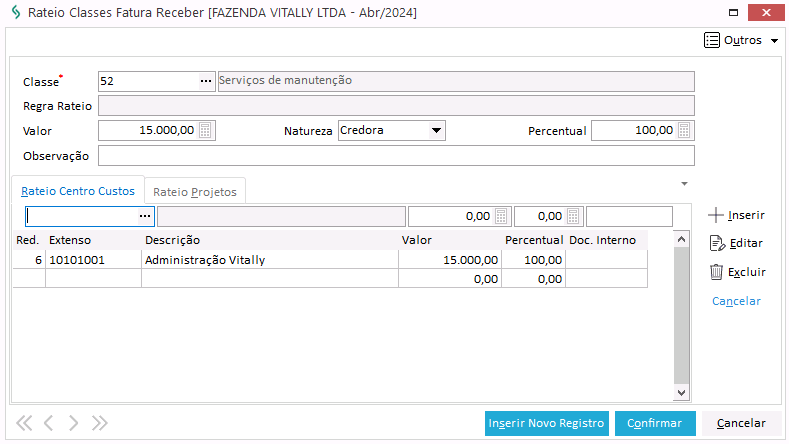Click the Percentual column header in grid
789x444 pixels.
click(x=533, y=240)
